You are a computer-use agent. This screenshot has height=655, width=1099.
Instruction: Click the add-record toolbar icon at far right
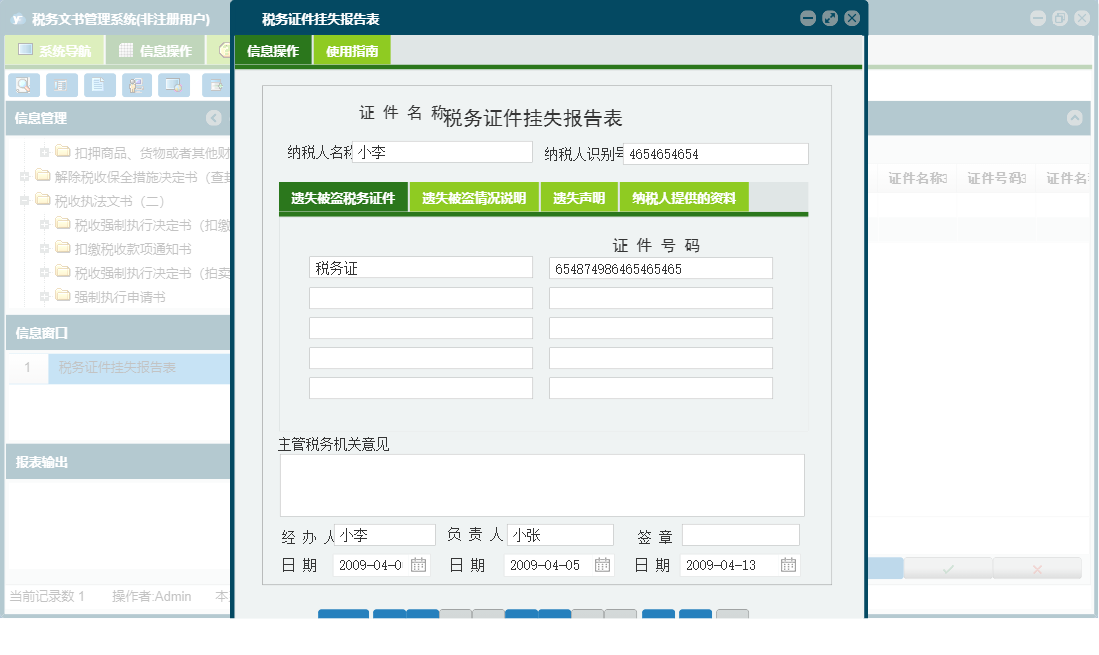215,85
